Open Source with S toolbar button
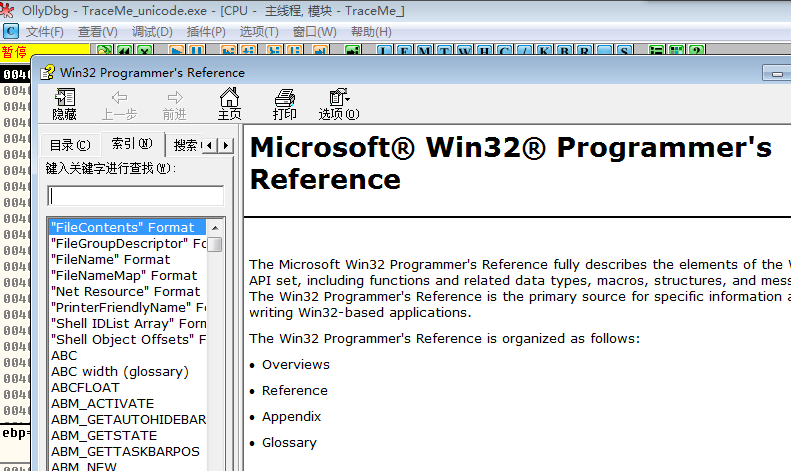 [x=625, y=50]
